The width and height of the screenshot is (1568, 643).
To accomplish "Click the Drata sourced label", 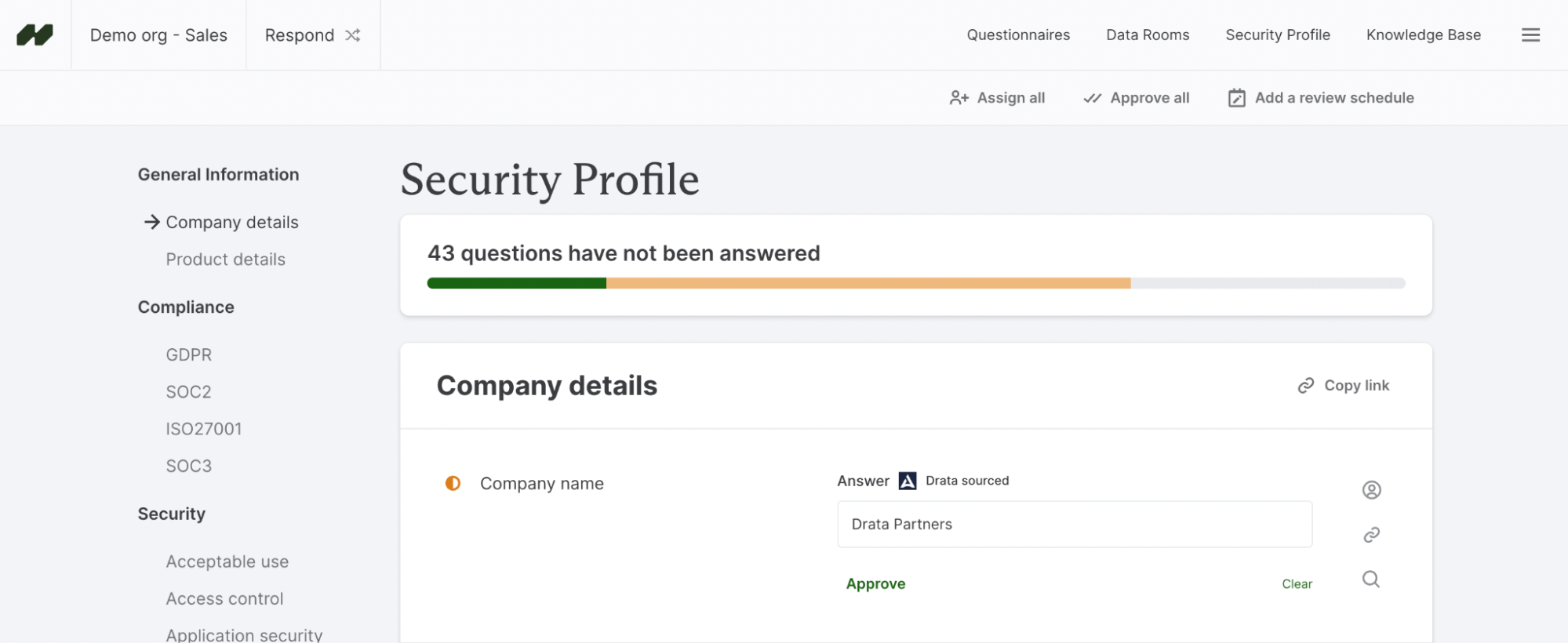I will (x=967, y=481).
